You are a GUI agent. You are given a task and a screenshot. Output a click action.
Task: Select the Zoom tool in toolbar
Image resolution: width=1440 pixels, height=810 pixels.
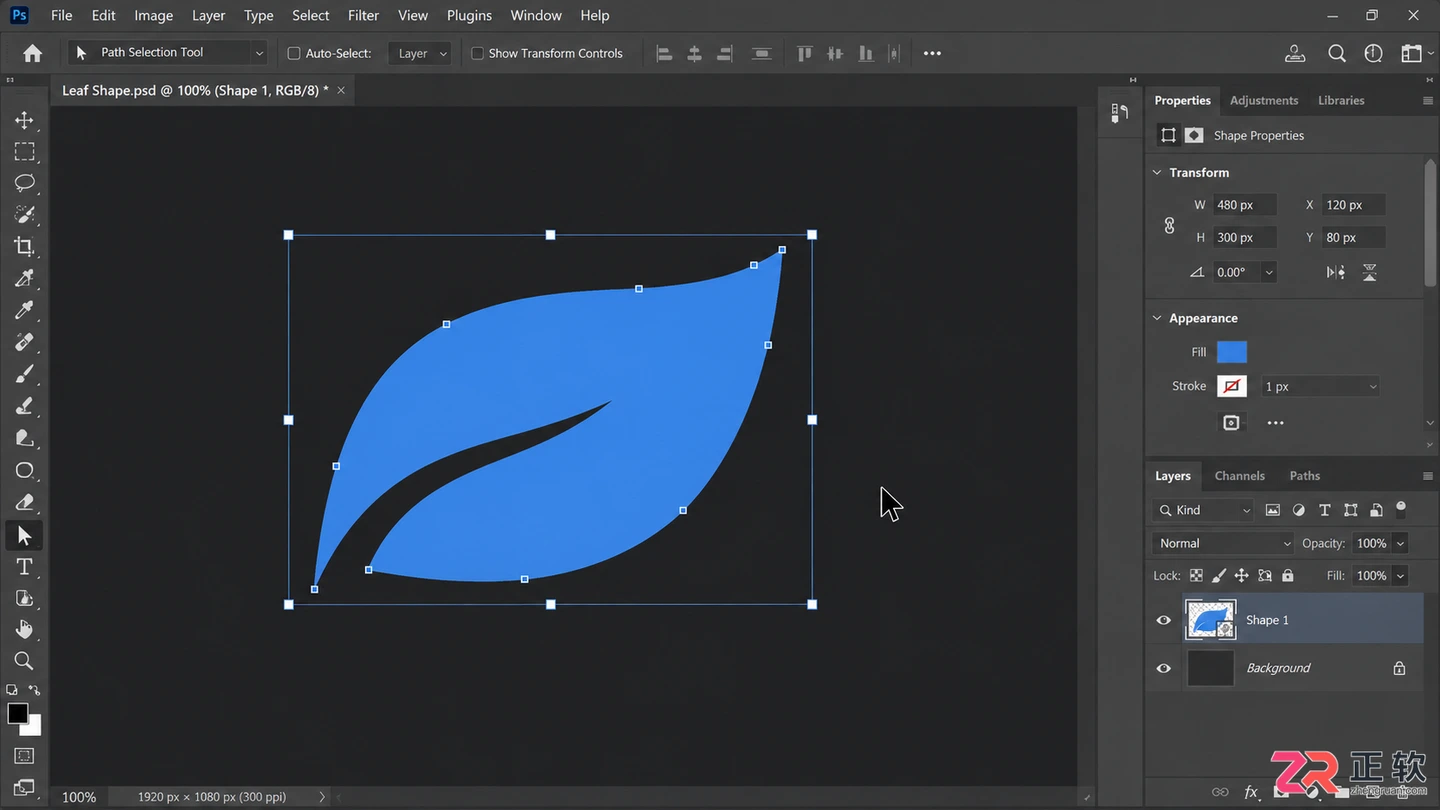(x=24, y=661)
